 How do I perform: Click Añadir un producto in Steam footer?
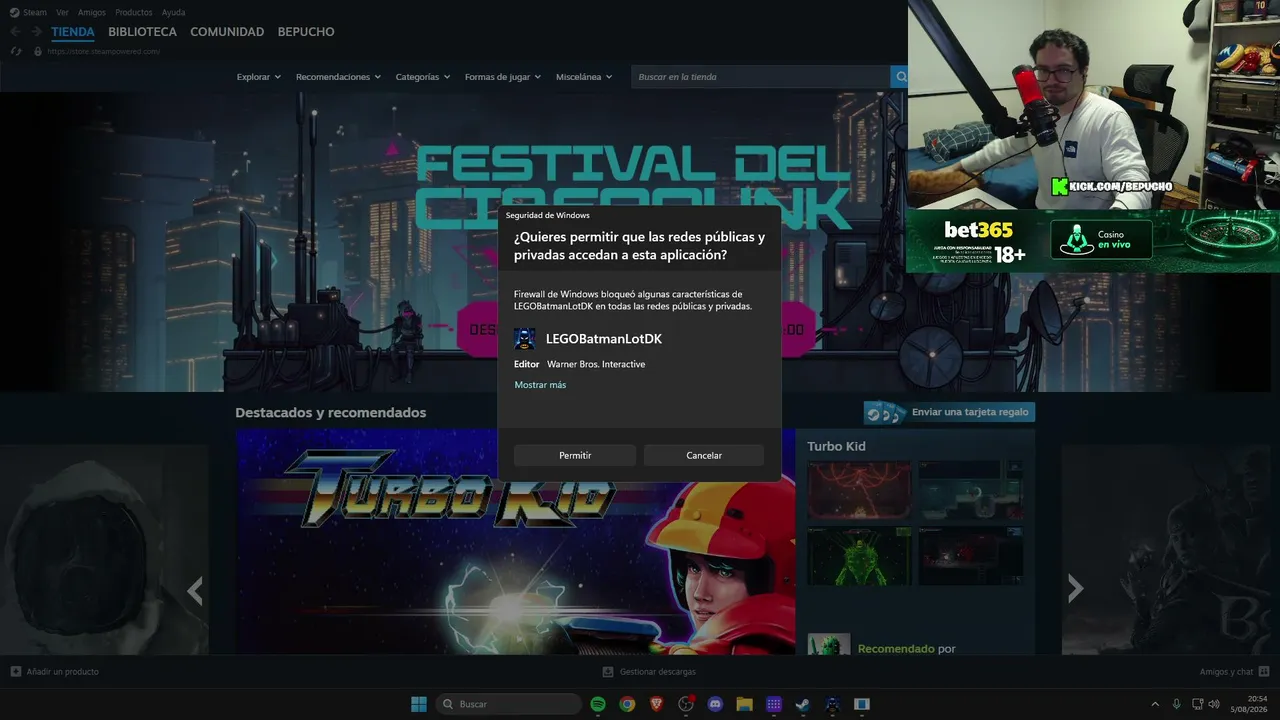55,672
